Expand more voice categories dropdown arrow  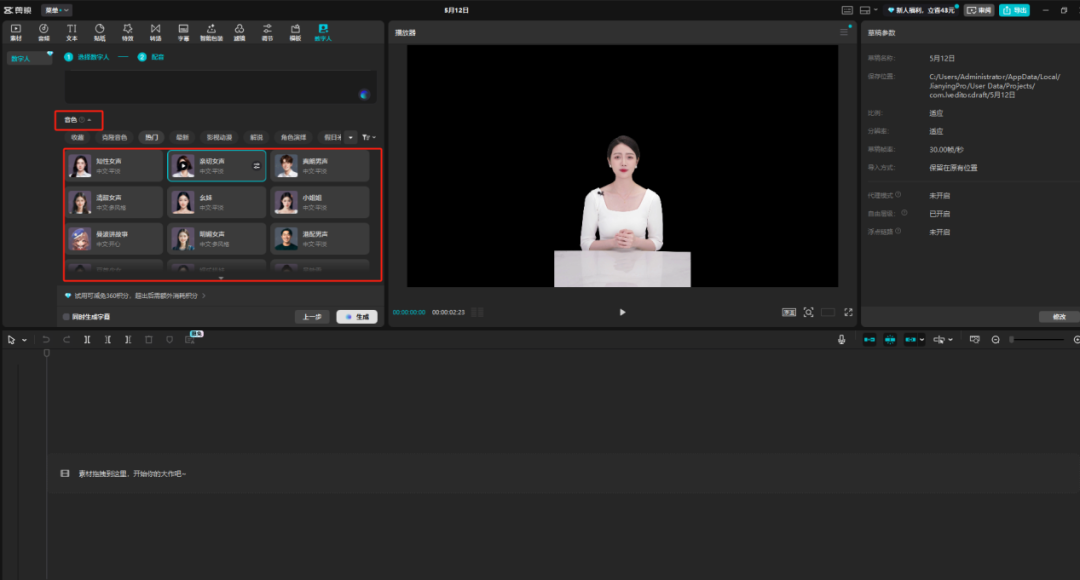pos(350,137)
